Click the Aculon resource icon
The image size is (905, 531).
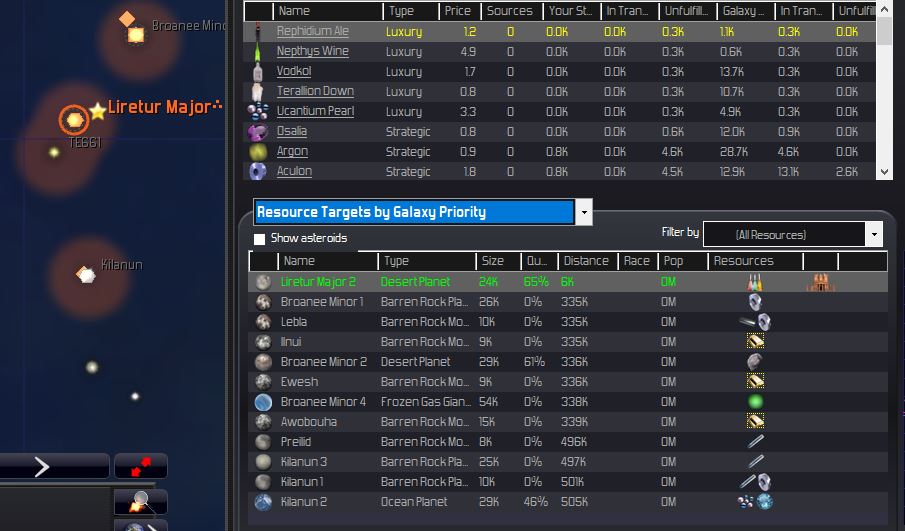[258, 171]
